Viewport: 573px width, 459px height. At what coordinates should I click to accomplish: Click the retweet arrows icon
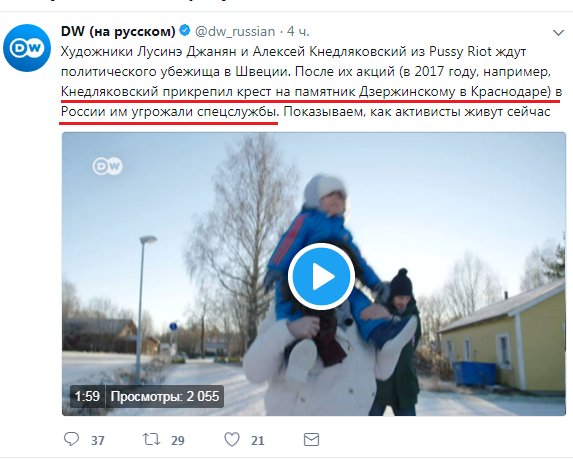click(x=151, y=439)
